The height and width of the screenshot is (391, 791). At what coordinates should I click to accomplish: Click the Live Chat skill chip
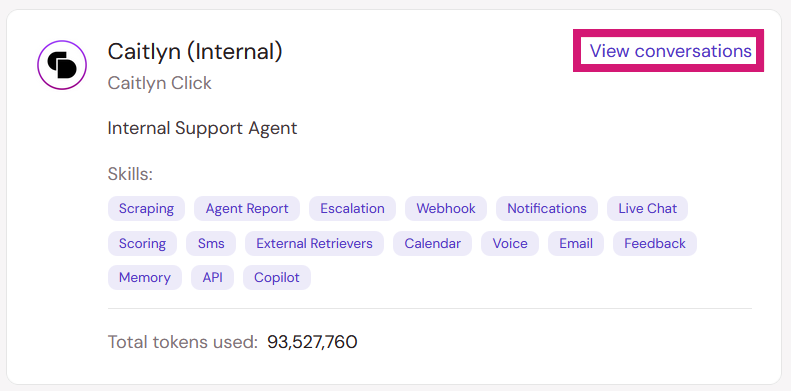(648, 208)
